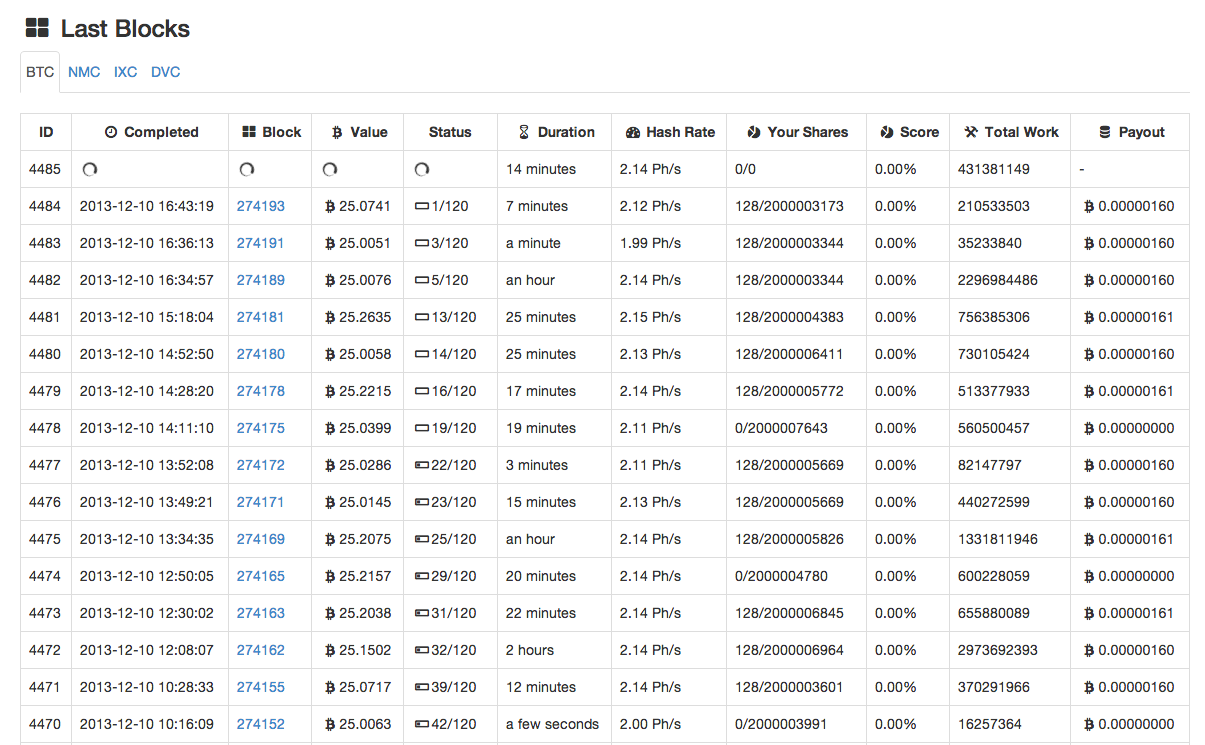Click total work value 2973692393
Viewport: 1205px width, 745px height.
click(x=998, y=650)
